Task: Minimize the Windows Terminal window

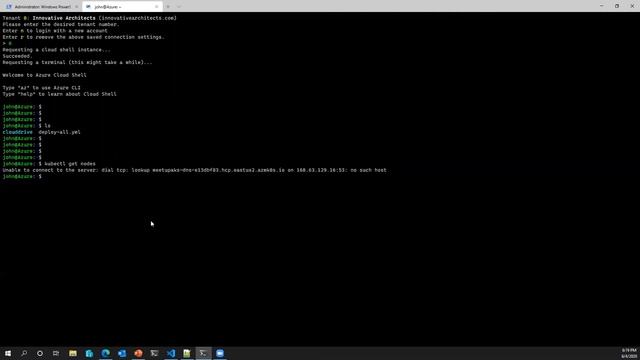Action: [x=601, y=6]
